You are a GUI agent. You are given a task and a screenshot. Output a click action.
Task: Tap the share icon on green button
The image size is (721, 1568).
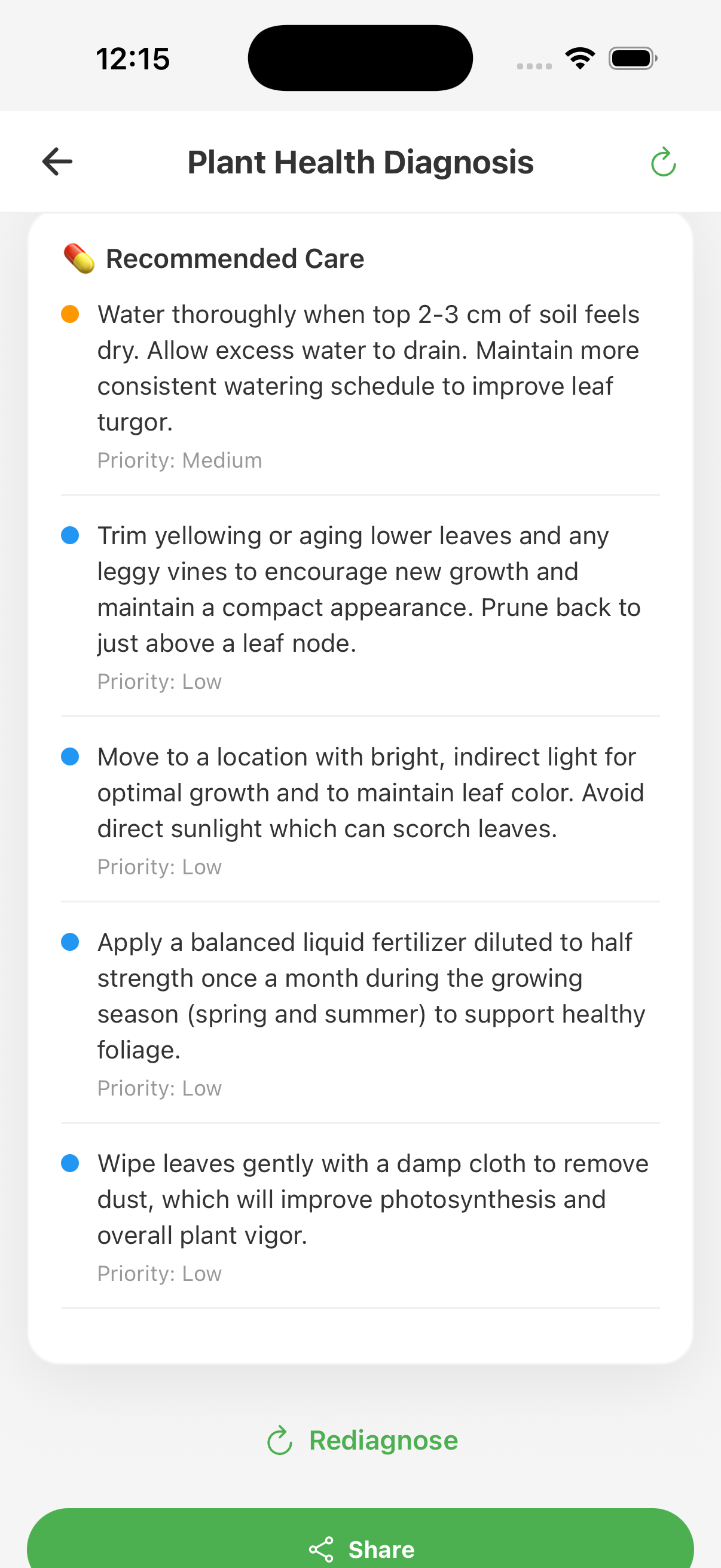point(321,1549)
